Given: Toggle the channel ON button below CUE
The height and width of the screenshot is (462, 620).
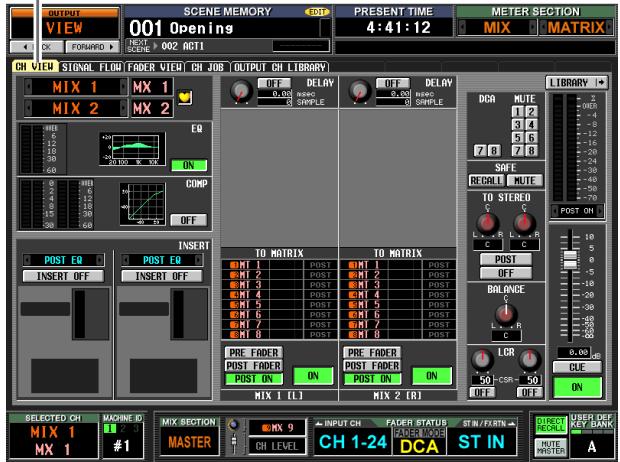Looking at the screenshot, I should tap(577, 387).
